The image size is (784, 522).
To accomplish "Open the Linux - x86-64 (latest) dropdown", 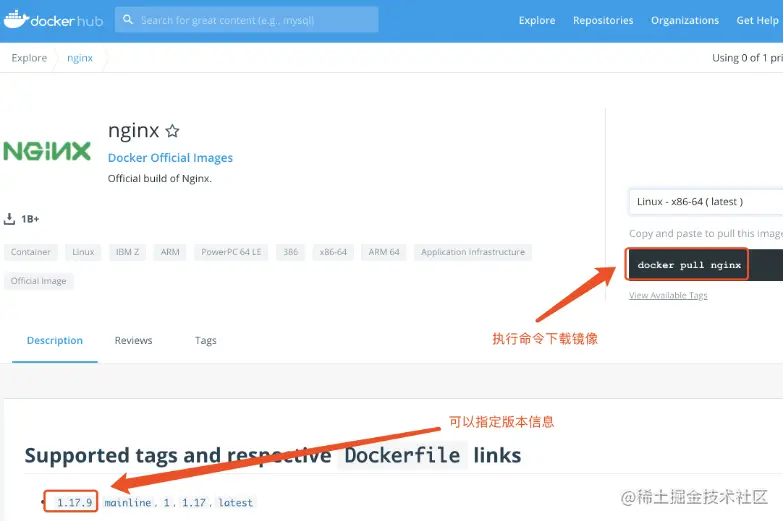I will (706, 202).
